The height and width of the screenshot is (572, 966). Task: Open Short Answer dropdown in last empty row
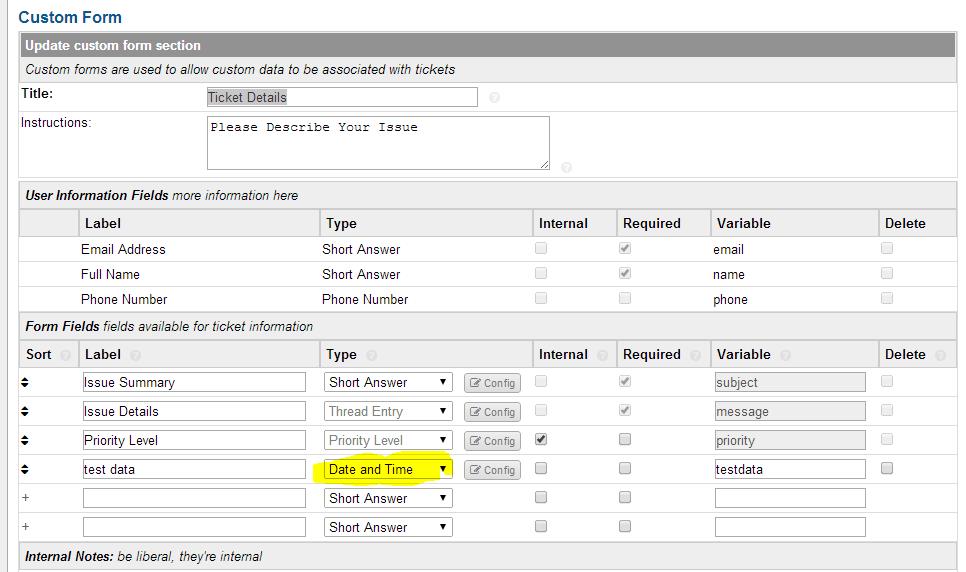(388, 527)
